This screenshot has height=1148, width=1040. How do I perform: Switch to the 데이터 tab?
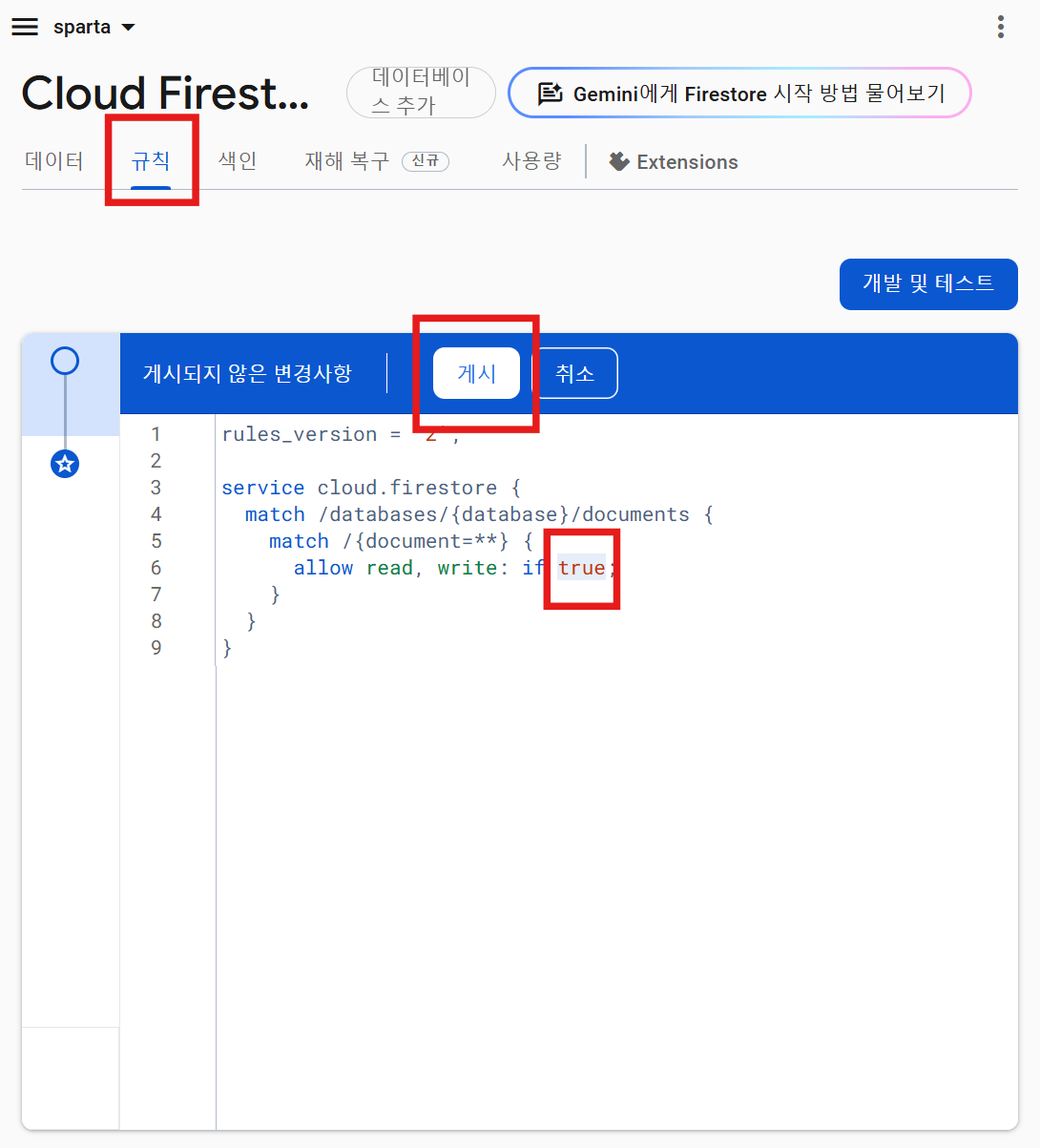pos(54,161)
